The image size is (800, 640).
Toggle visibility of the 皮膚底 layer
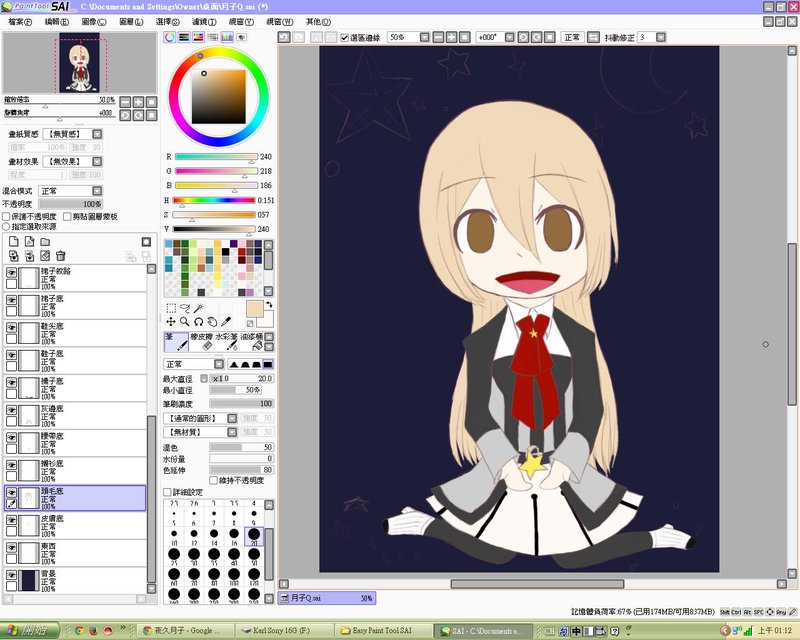11,519
